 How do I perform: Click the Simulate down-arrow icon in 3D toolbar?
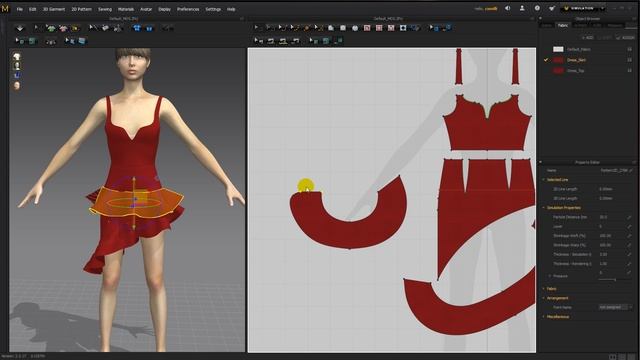[x=20, y=28]
